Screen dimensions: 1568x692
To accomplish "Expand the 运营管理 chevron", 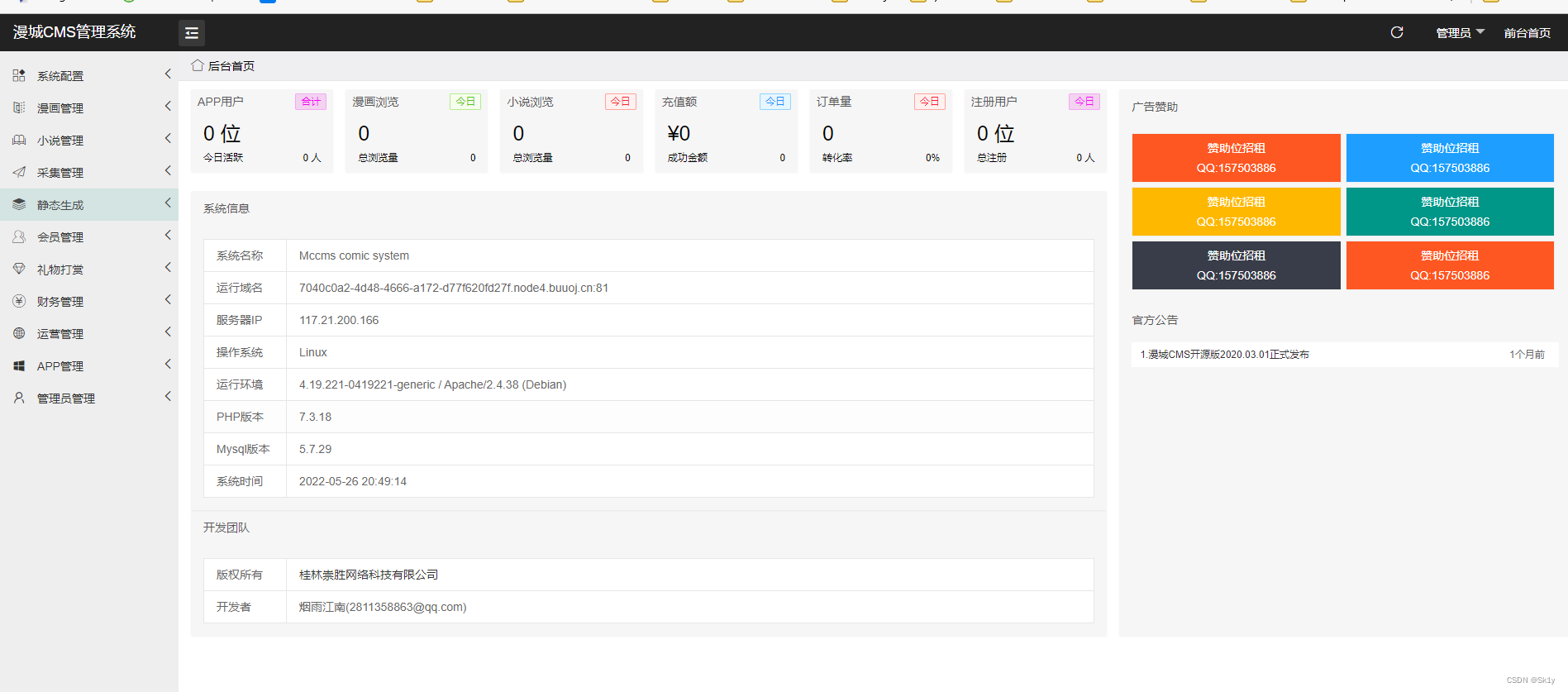I will click(168, 332).
